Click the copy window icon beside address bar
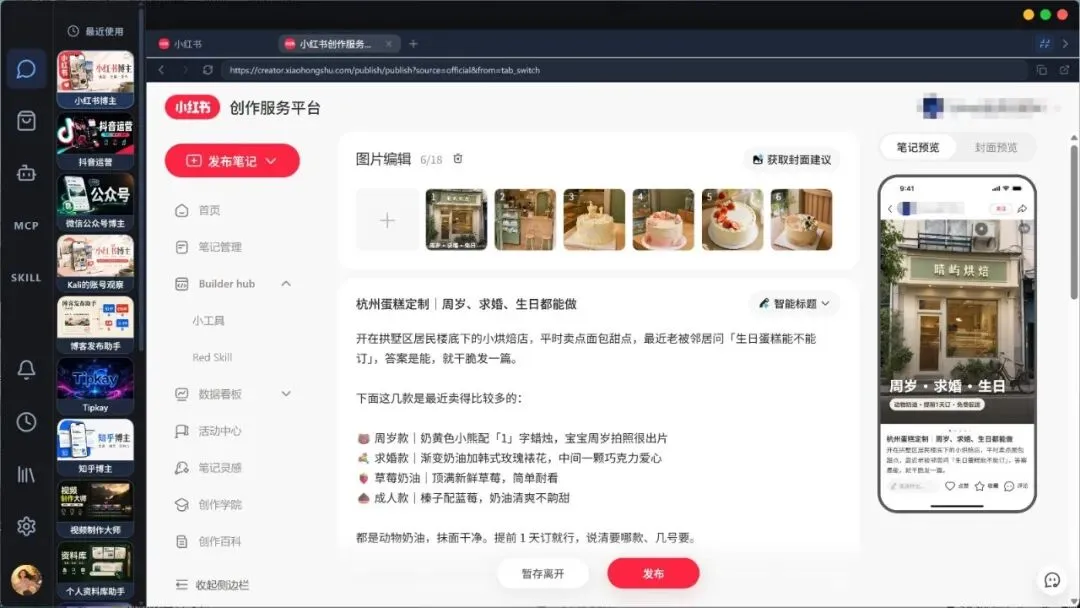The height and width of the screenshot is (608, 1080). coord(1041,70)
